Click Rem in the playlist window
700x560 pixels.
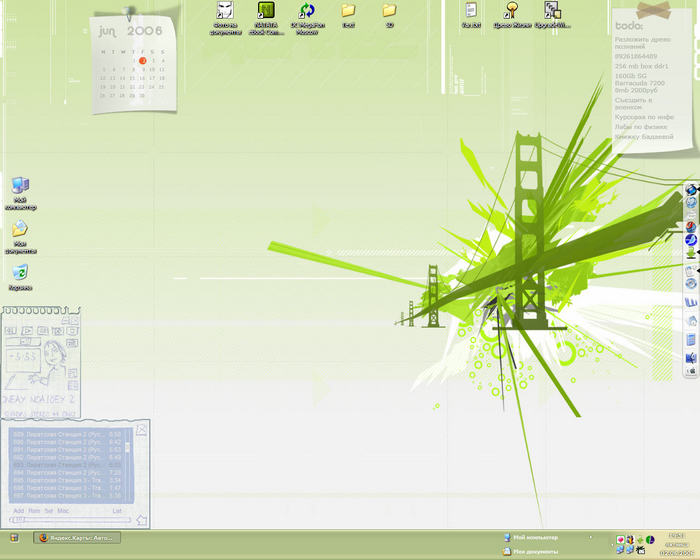pos(34,510)
